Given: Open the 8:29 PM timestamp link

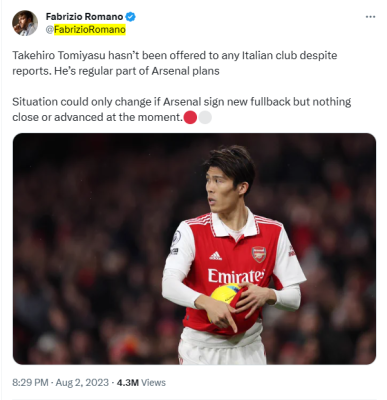Looking at the screenshot, I should point(30,382).
